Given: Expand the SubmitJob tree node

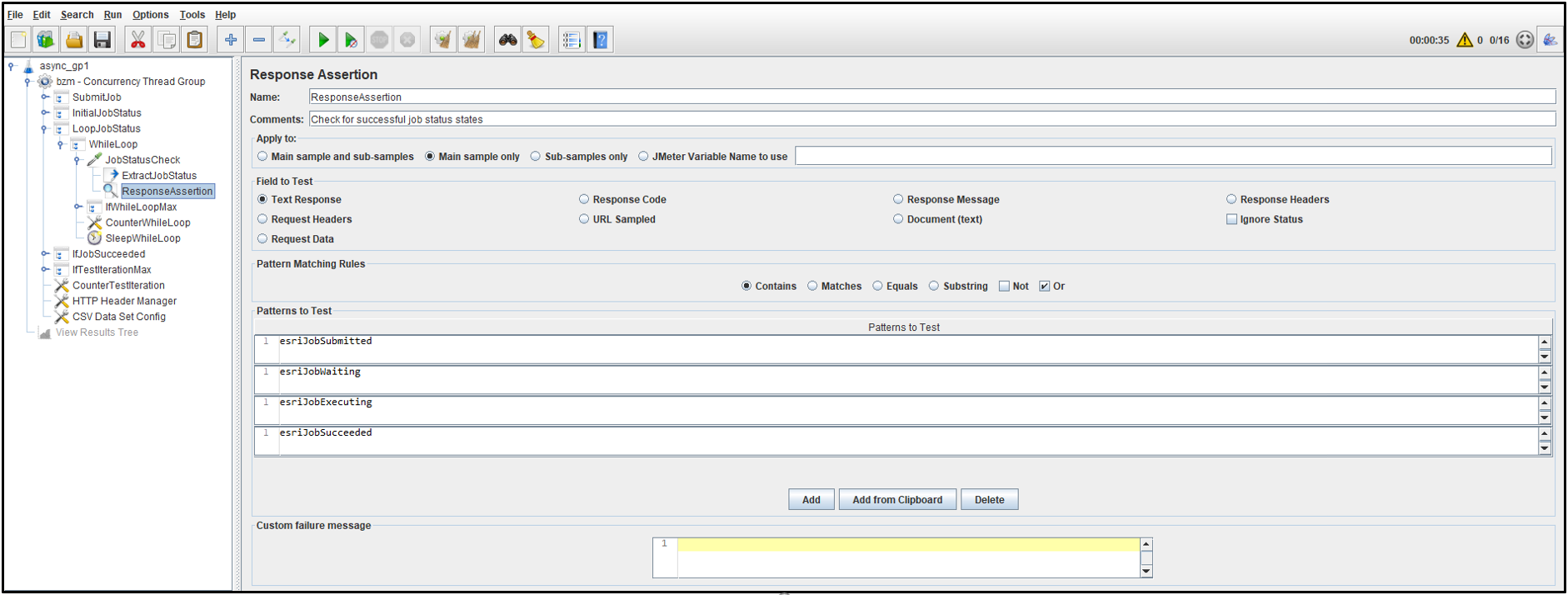Looking at the screenshot, I should pos(44,97).
